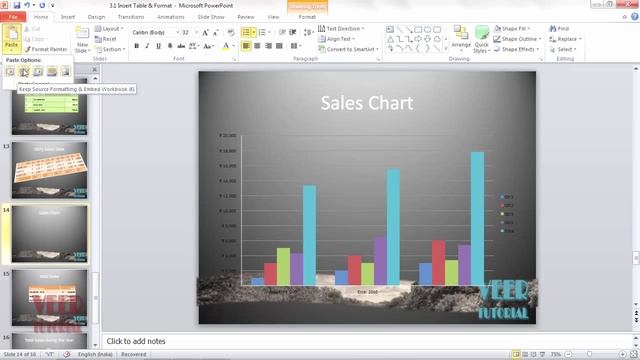Click the Quick Styles button
The width and height of the screenshot is (640, 360).
tap(482, 39)
